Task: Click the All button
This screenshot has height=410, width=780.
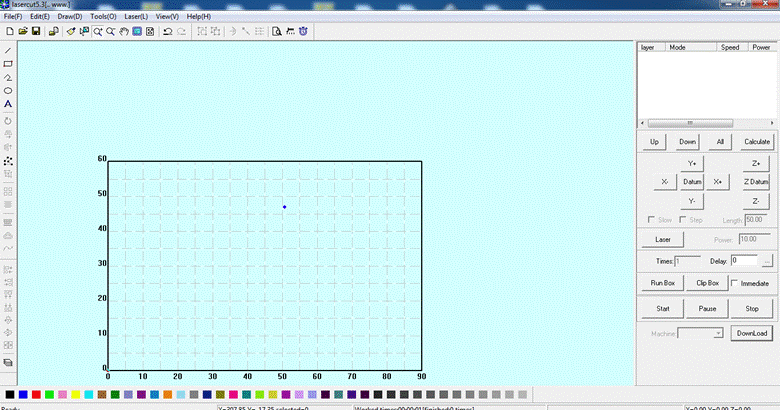Action: (720, 142)
